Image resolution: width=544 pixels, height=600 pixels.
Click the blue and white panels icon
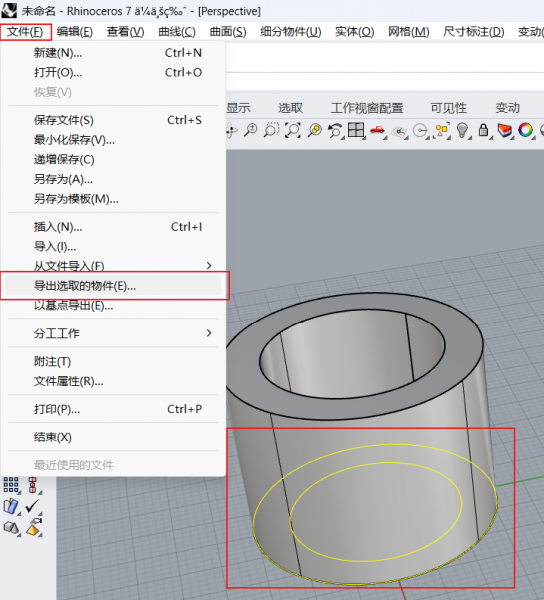[x=11, y=506]
